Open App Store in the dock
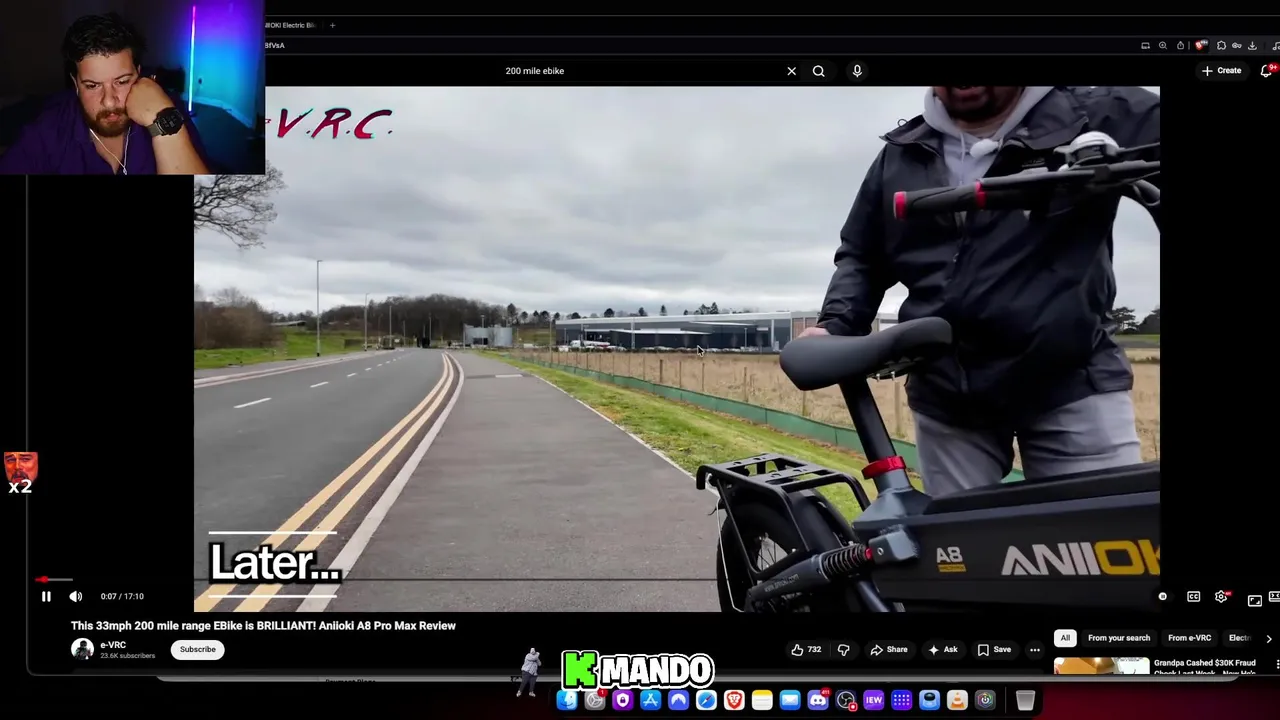The width and height of the screenshot is (1280, 720). (650, 700)
